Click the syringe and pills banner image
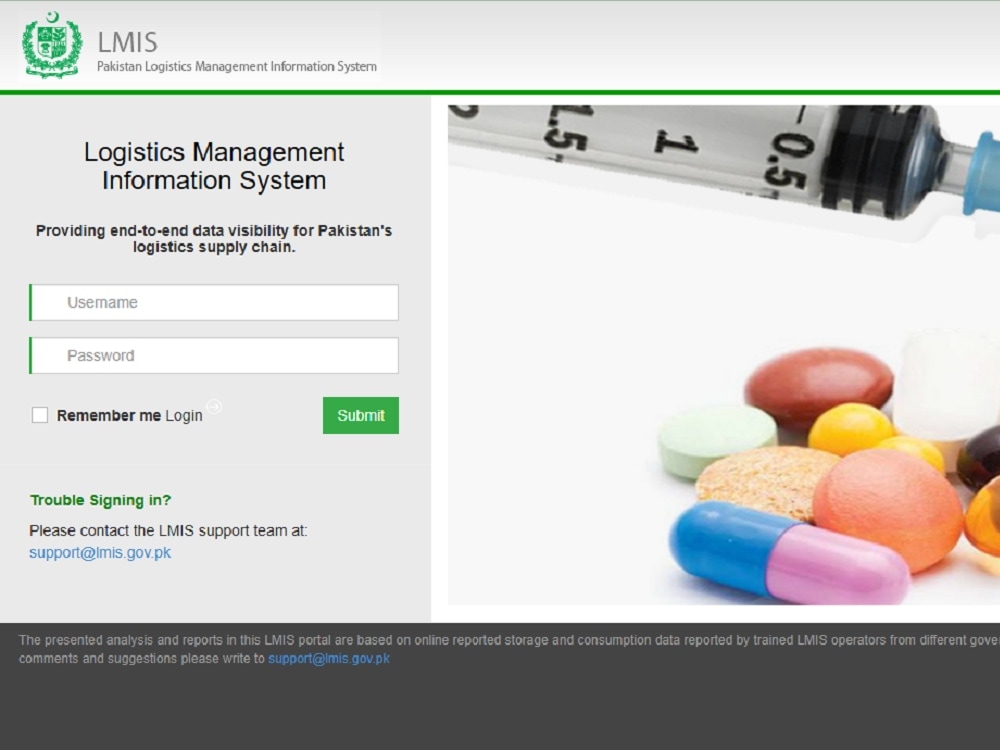The image size is (1000, 750). (724, 355)
